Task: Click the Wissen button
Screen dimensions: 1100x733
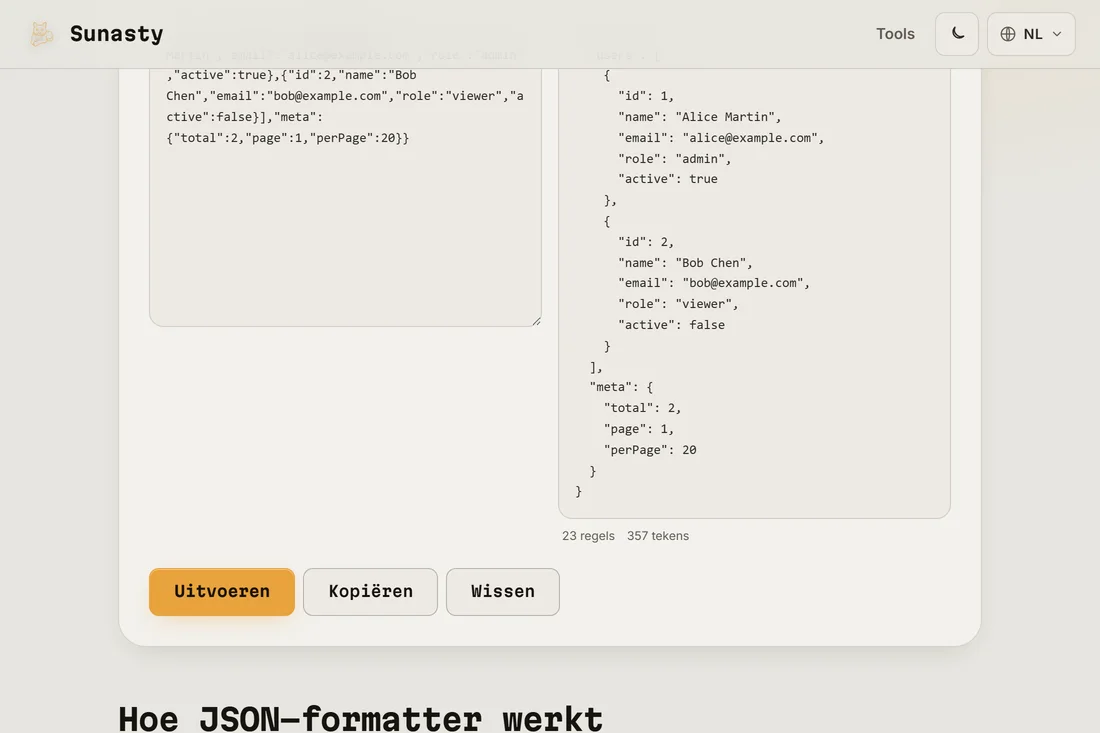Action: [x=502, y=591]
